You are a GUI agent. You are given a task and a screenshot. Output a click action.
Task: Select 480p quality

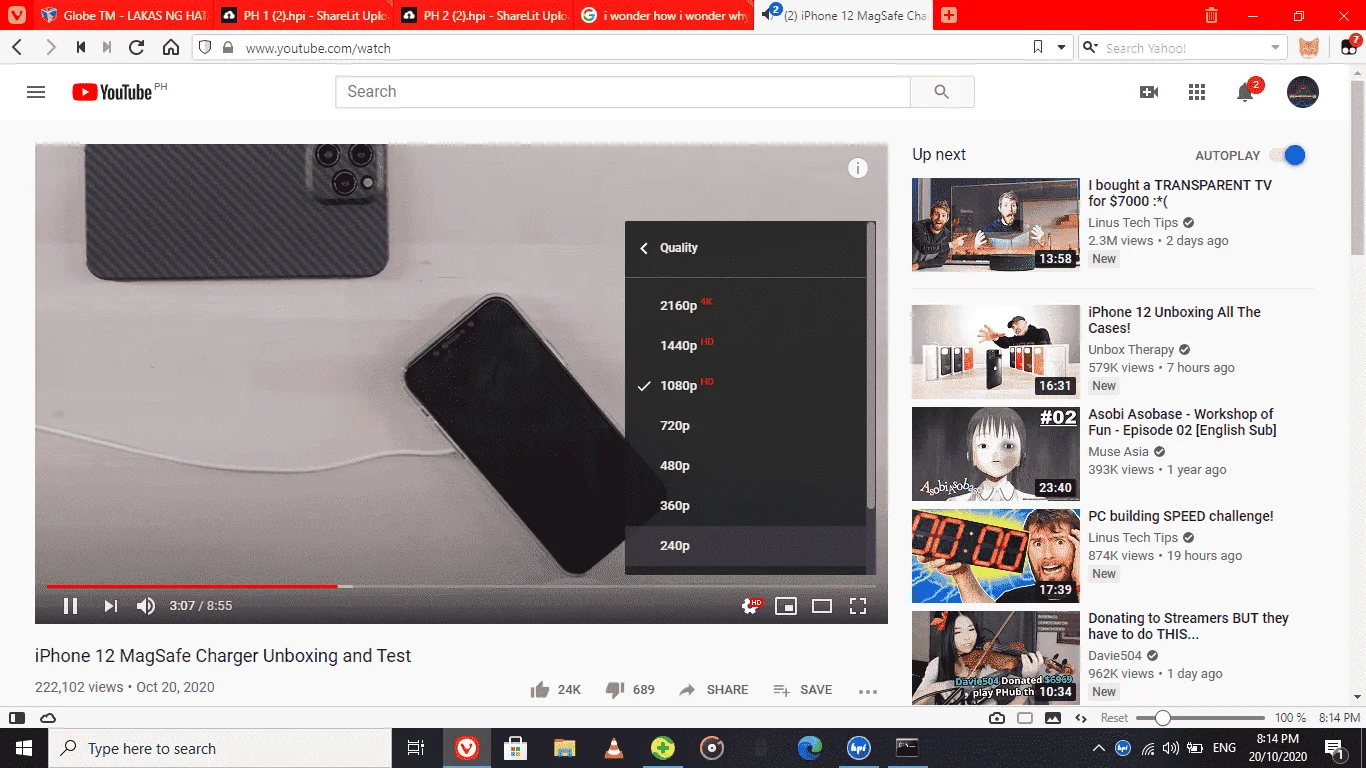point(745,465)
